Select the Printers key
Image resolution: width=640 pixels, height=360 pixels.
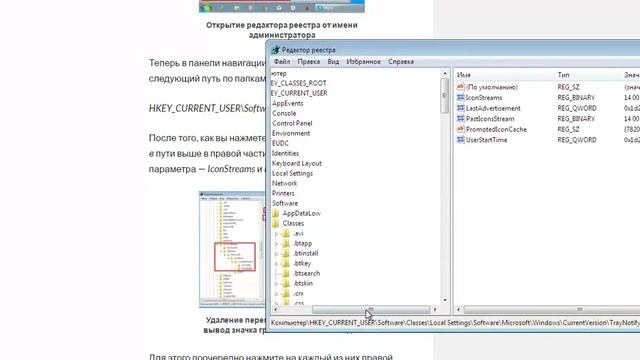pos(283,193)
